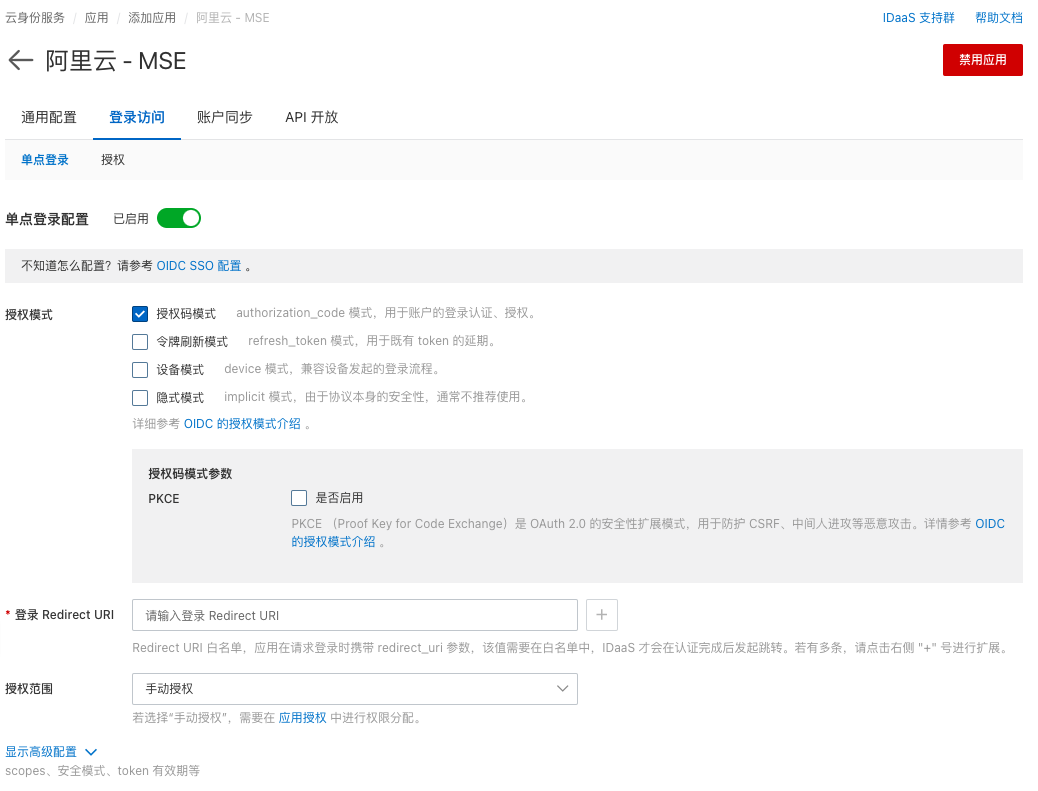Click the back arrow next to 阿里云 - MSE
Viewport: 1038px width, 791px height.
(x=21, y=60)
